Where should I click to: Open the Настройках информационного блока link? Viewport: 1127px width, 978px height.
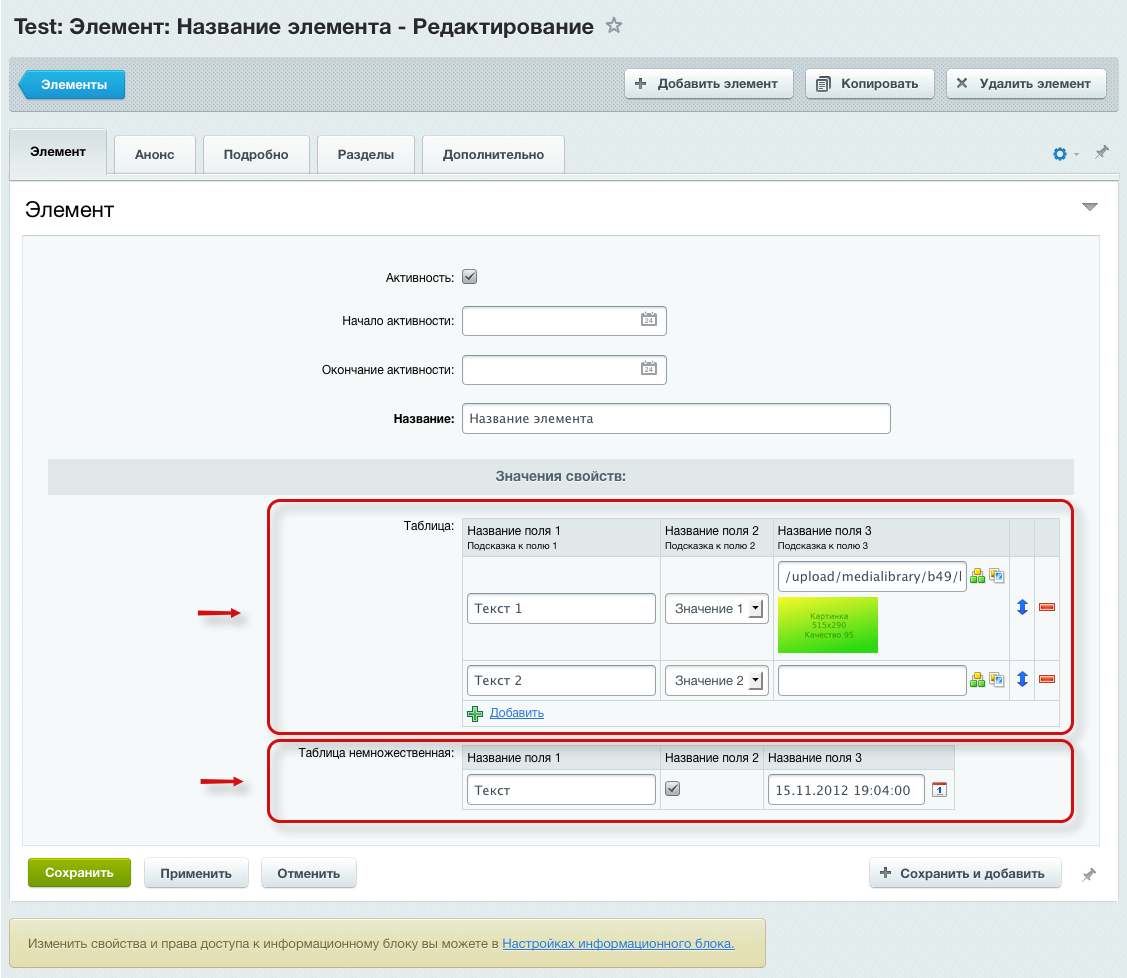click(618, 943)
